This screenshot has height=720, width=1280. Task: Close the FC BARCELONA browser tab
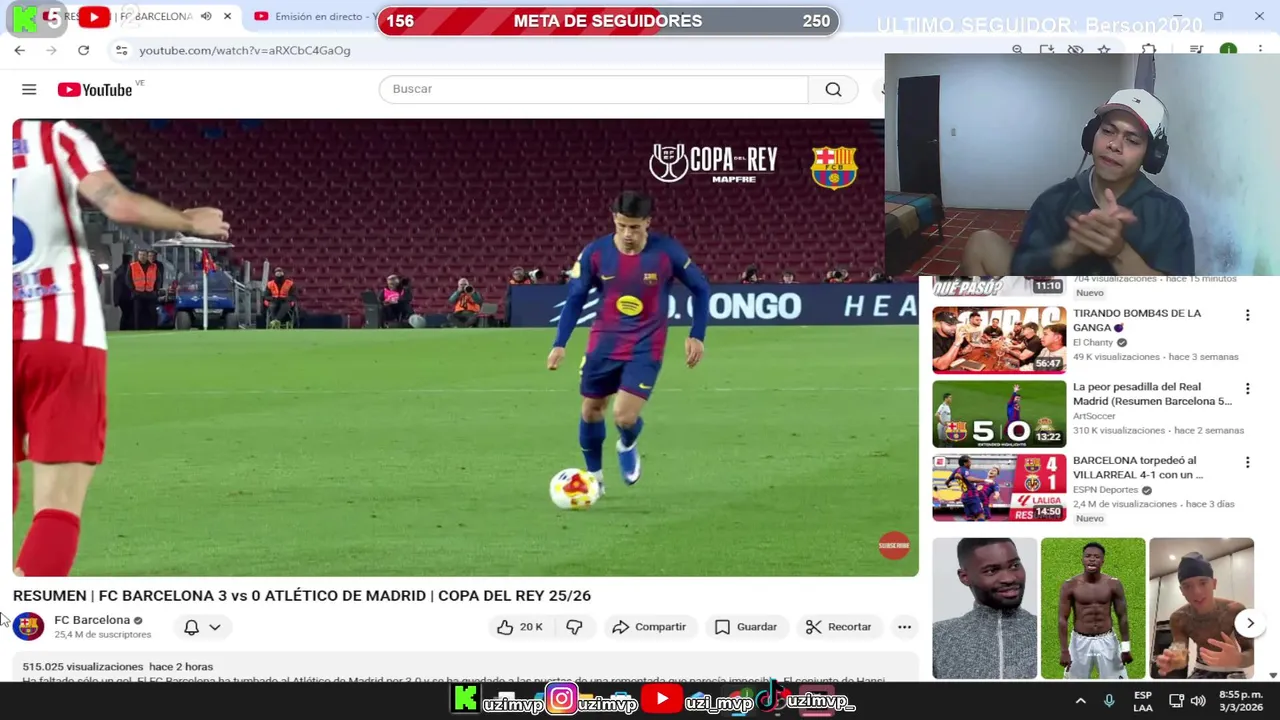pos(227,17)
